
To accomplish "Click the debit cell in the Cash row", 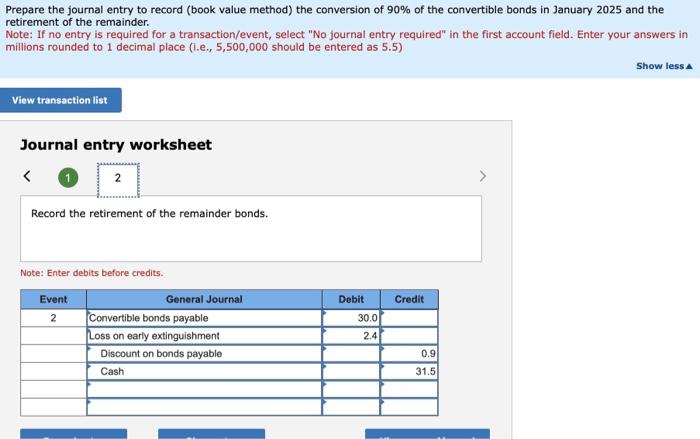I will (351, 372).
